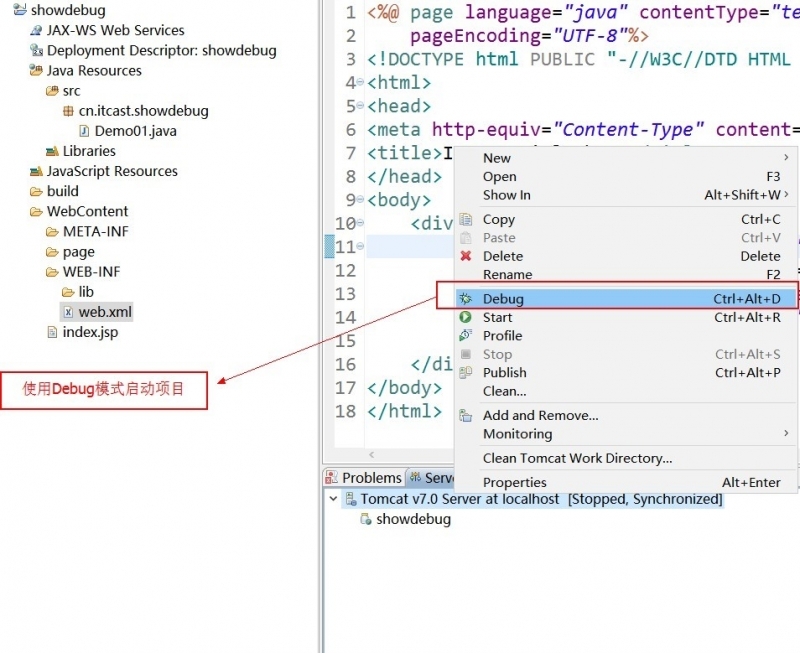Screen dimensions: 800x653
Task: Open the New submenu arrow
Action: click(x=786, y=157)
